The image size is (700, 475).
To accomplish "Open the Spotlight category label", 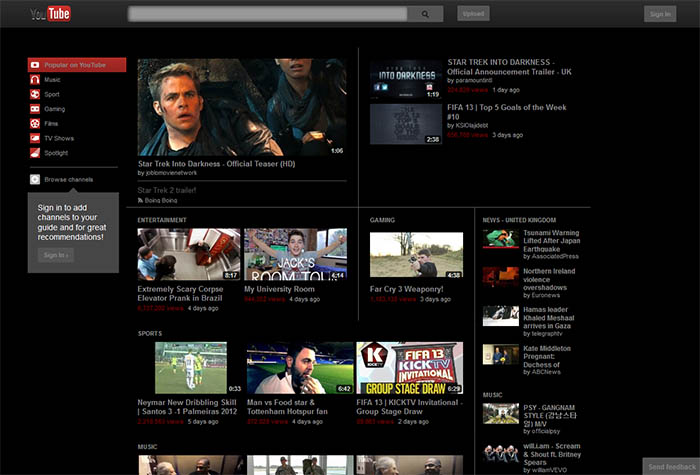I will pos(56,153).
